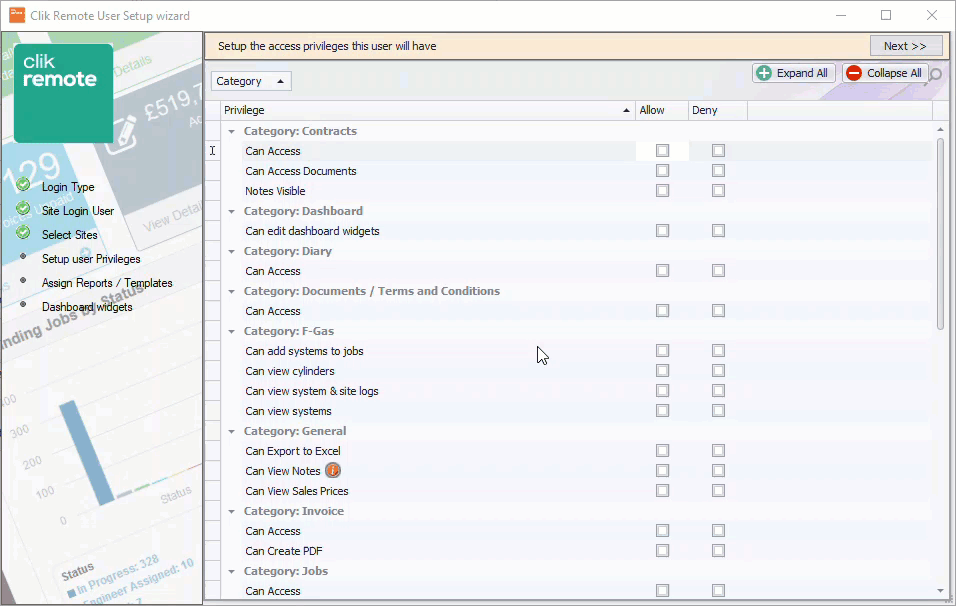Select Dashboard widgets wizard step
Screen dimensions: 956x606
87,307
